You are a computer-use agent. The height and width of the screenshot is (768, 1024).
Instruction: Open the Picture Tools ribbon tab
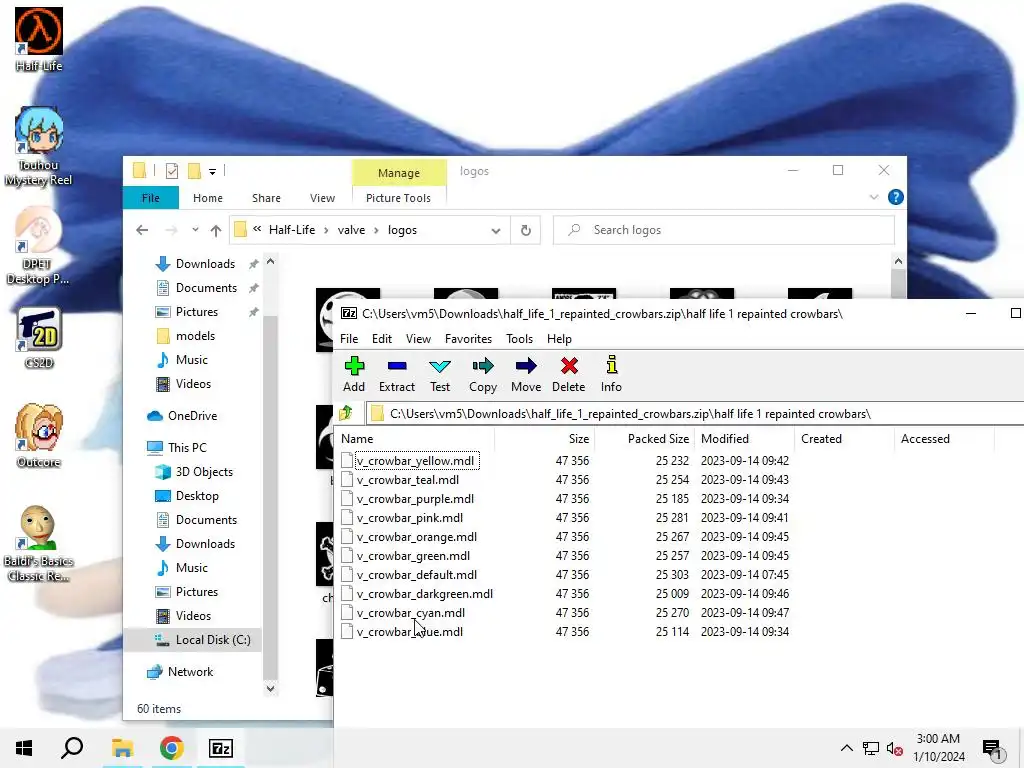[x=398, y=198]
